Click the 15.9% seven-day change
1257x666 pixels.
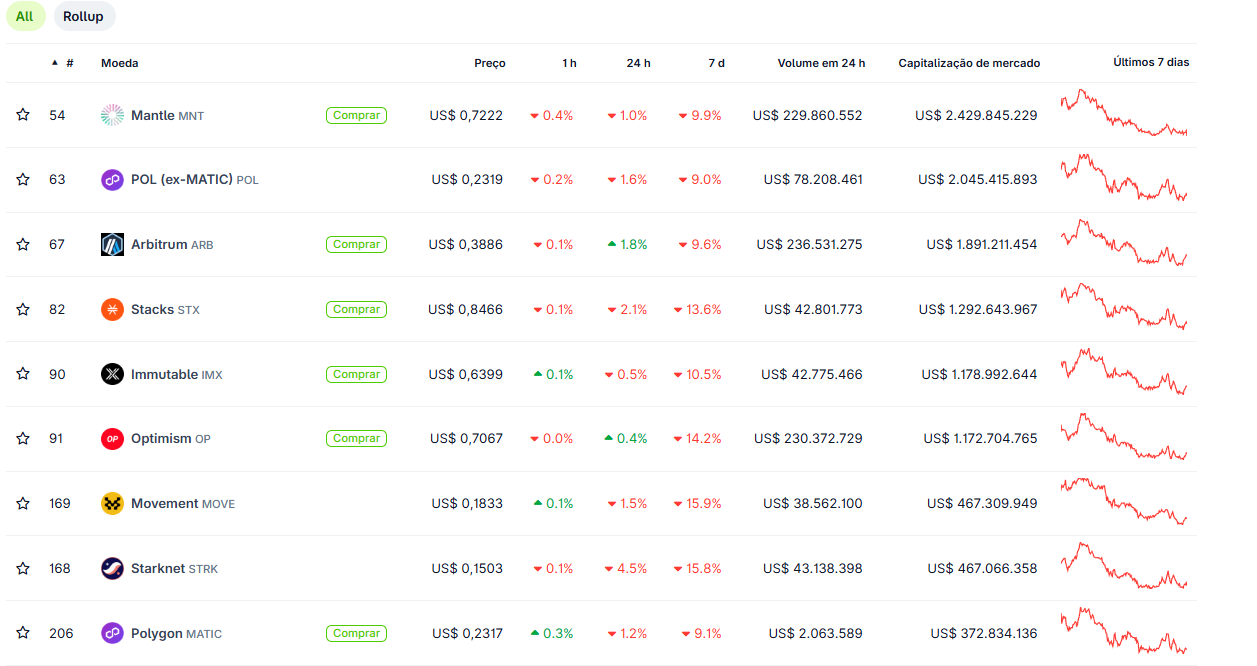pyautogui.click(x=698, y=503)
